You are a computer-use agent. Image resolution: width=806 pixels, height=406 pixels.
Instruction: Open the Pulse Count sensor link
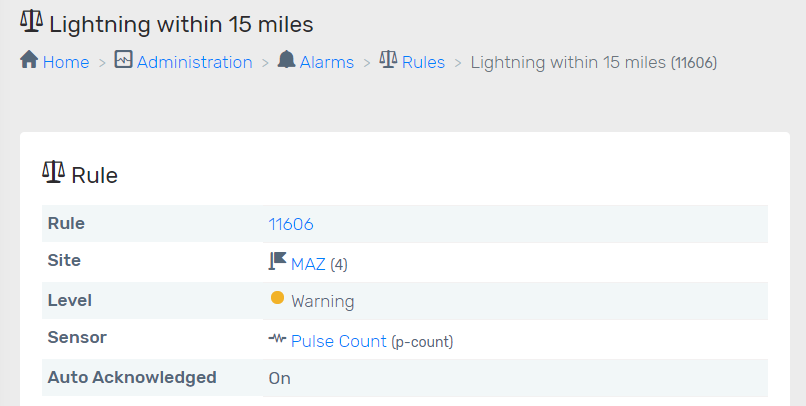pyautogui.click(x=338, y=341)
